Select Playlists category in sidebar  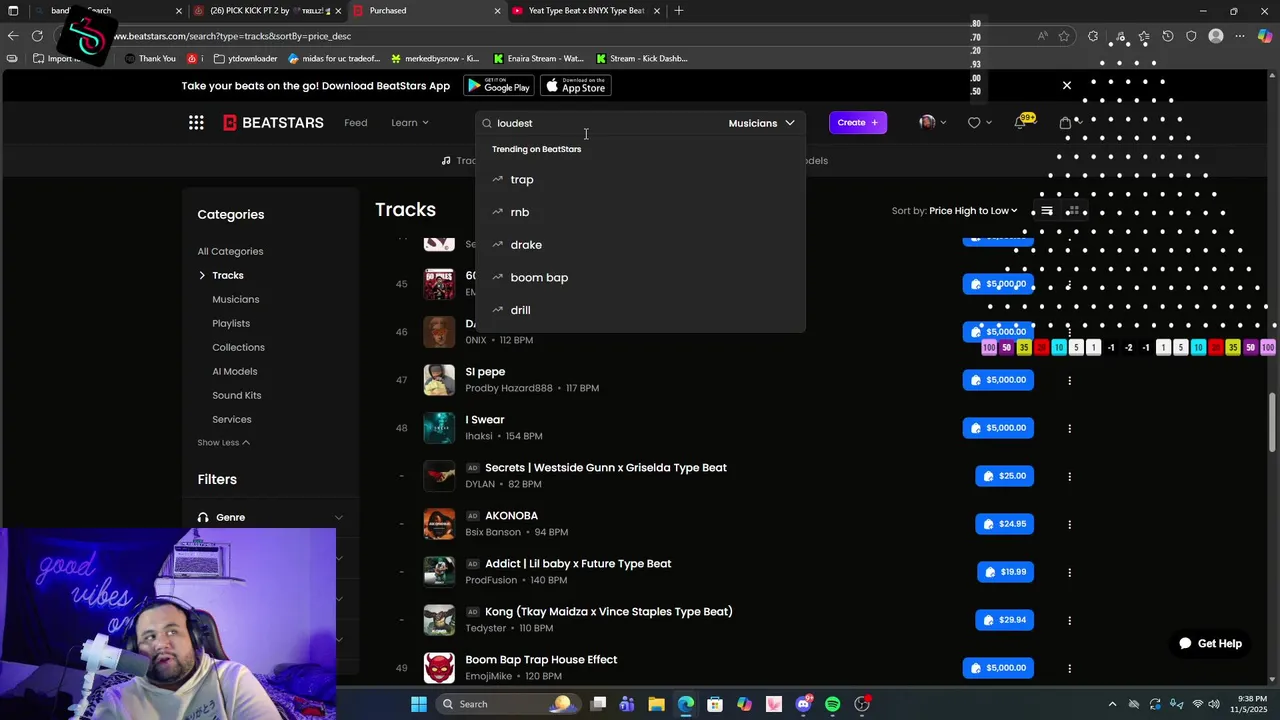tap(231, 324)
